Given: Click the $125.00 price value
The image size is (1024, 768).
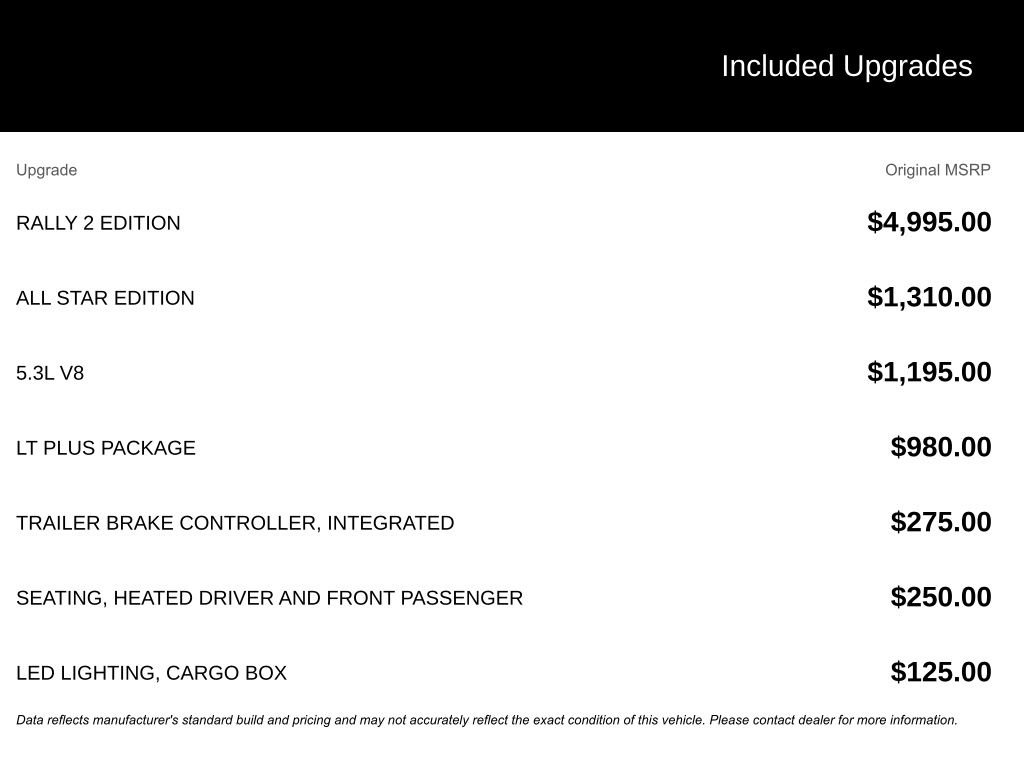Looking at the screenshot, I should tap(940, 673).
